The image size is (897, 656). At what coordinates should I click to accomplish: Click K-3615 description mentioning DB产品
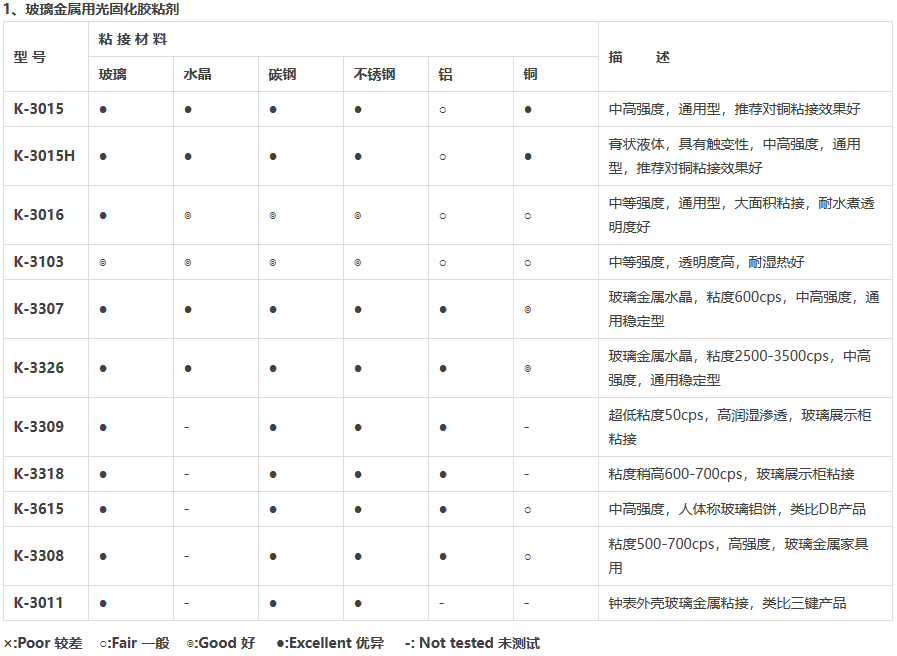click(737, 508)
